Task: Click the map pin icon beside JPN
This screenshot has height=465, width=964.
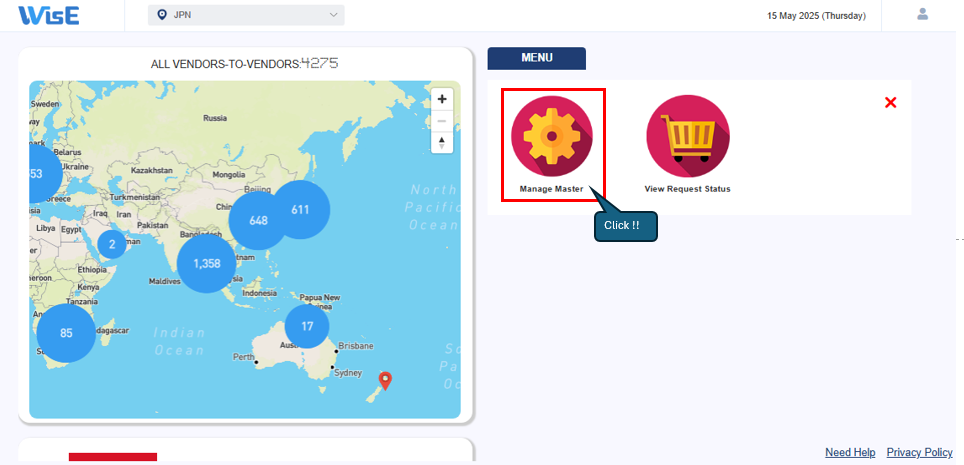Action: [163, 15]
